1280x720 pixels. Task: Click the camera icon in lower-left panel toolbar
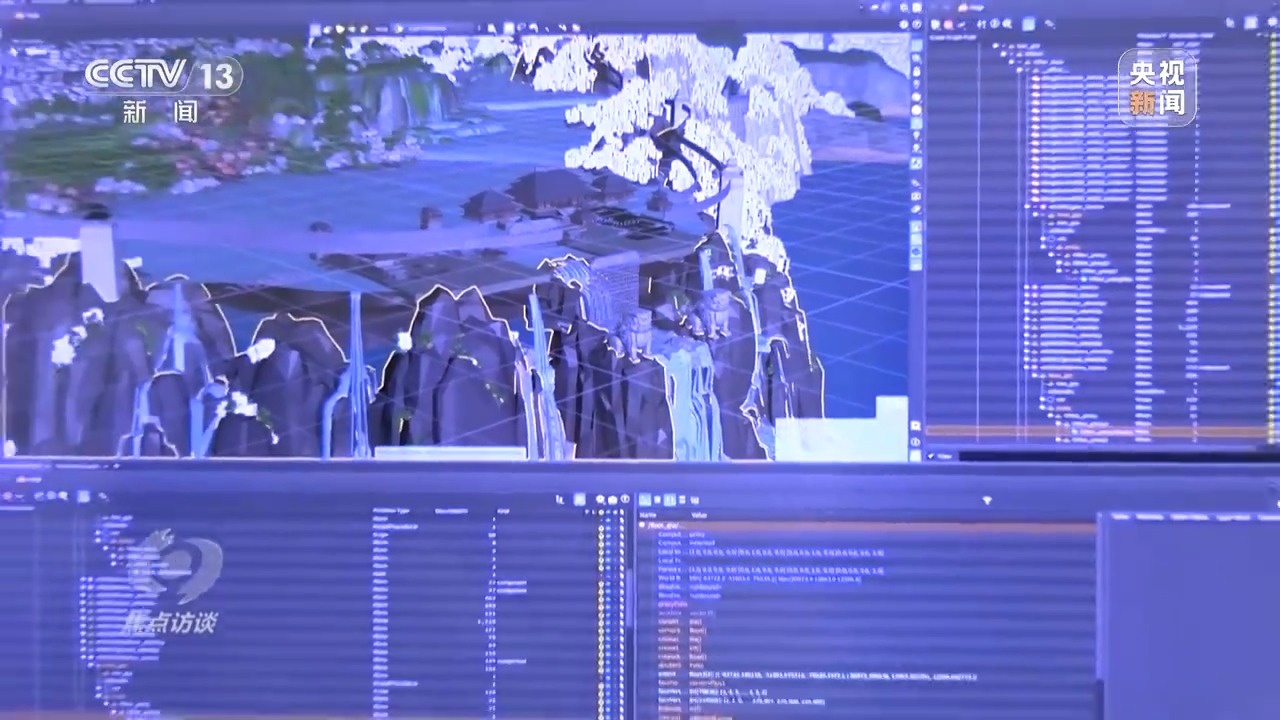click(612, 500)
